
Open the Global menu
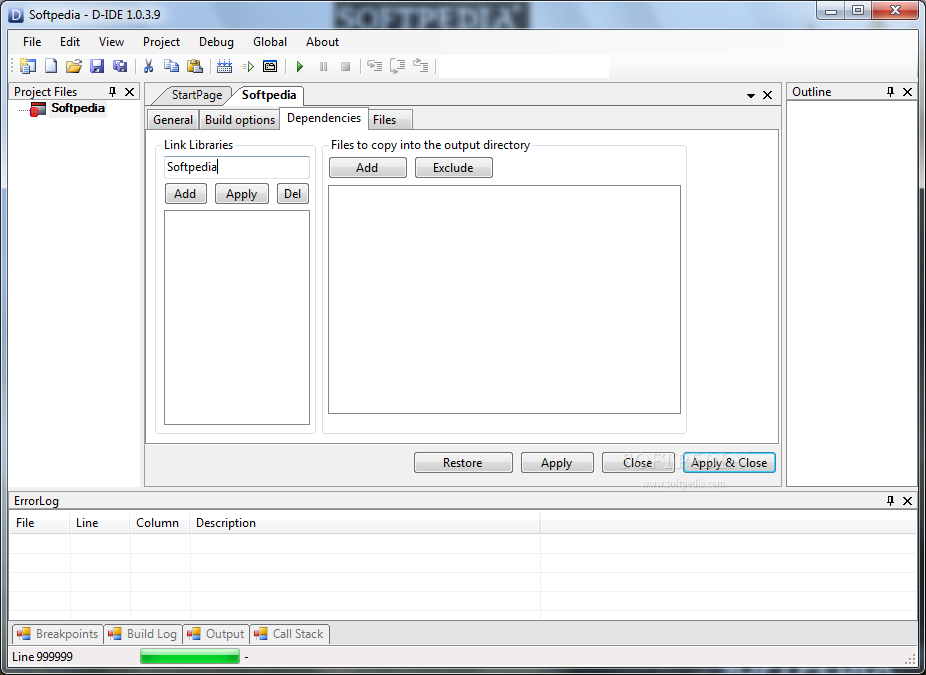270,42
